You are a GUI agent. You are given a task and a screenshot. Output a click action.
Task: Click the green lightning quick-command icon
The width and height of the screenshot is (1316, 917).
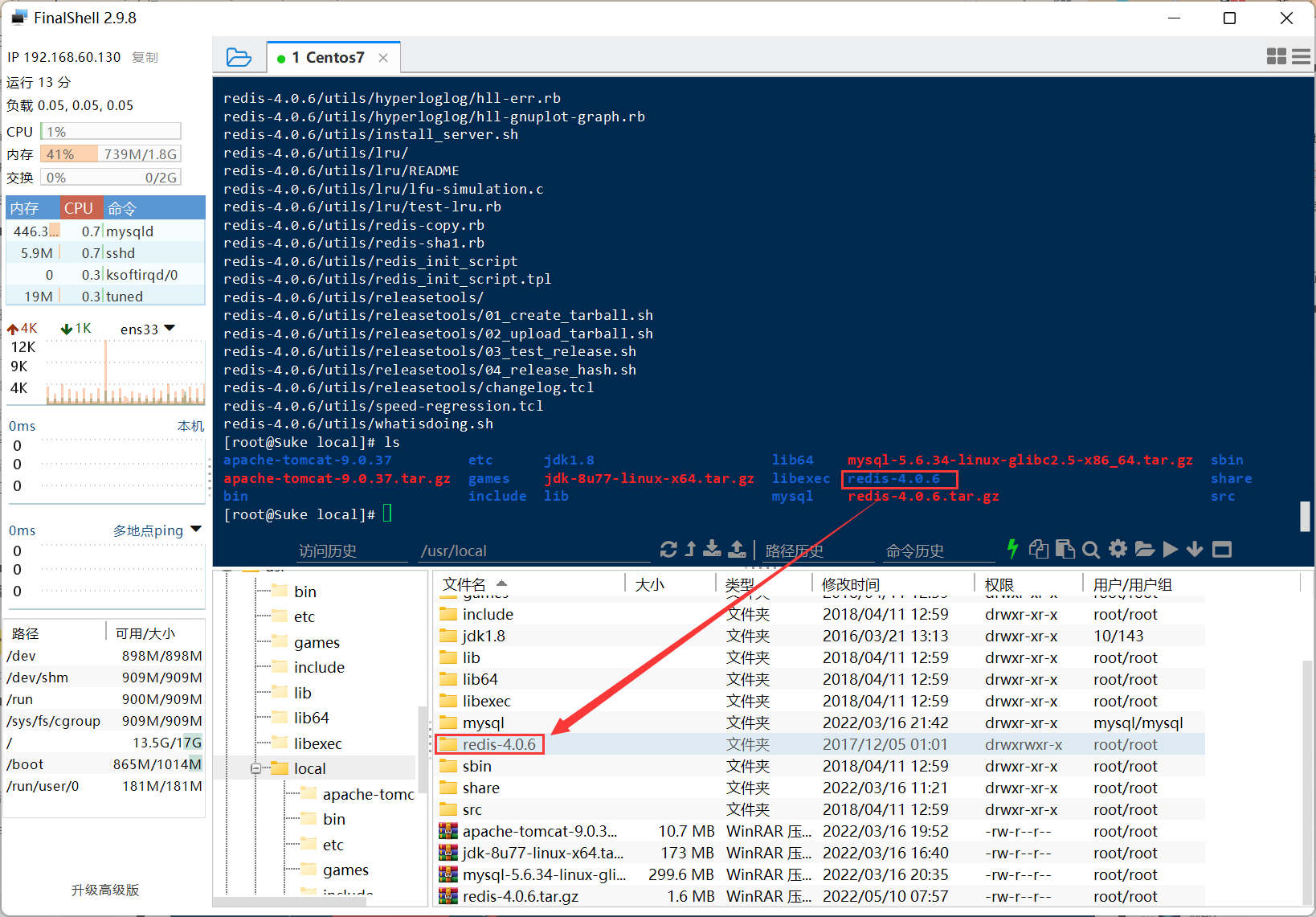point(1012,549)
